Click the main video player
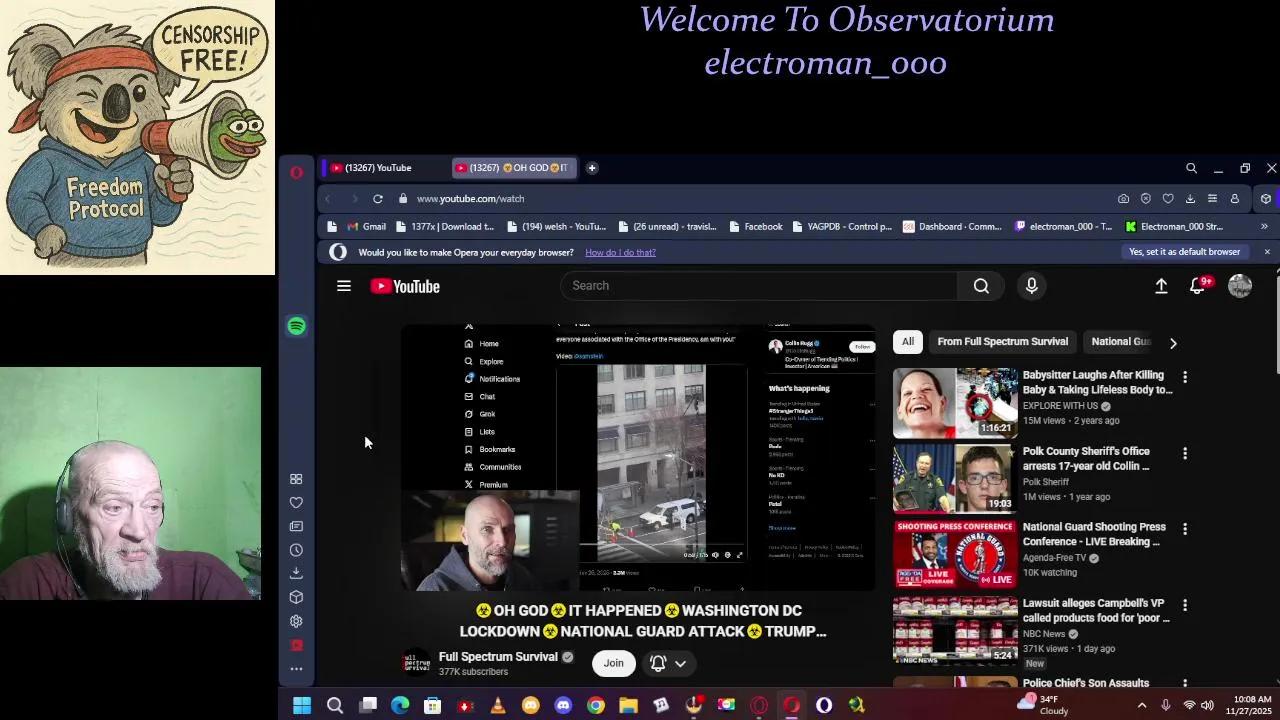The height and width of the screenshot is (720, 1280). coord(638,457)
